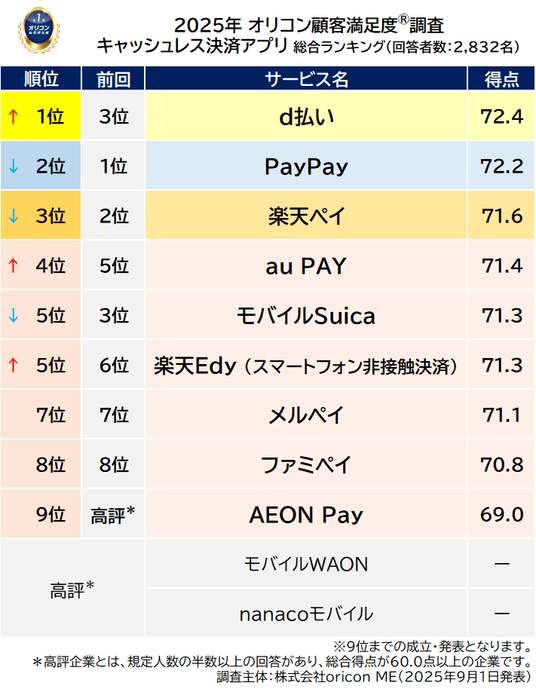Click the 順位 column header

(41, 79)
